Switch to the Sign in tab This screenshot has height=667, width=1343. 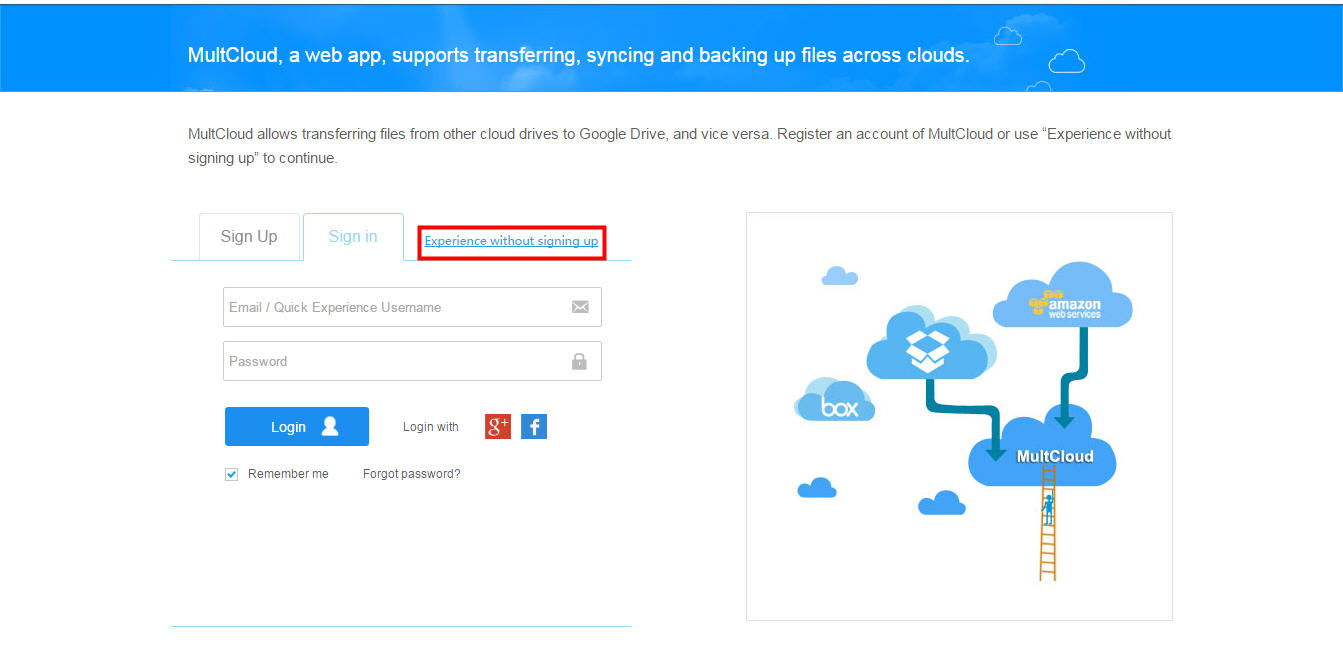click(x=352, y=236)
